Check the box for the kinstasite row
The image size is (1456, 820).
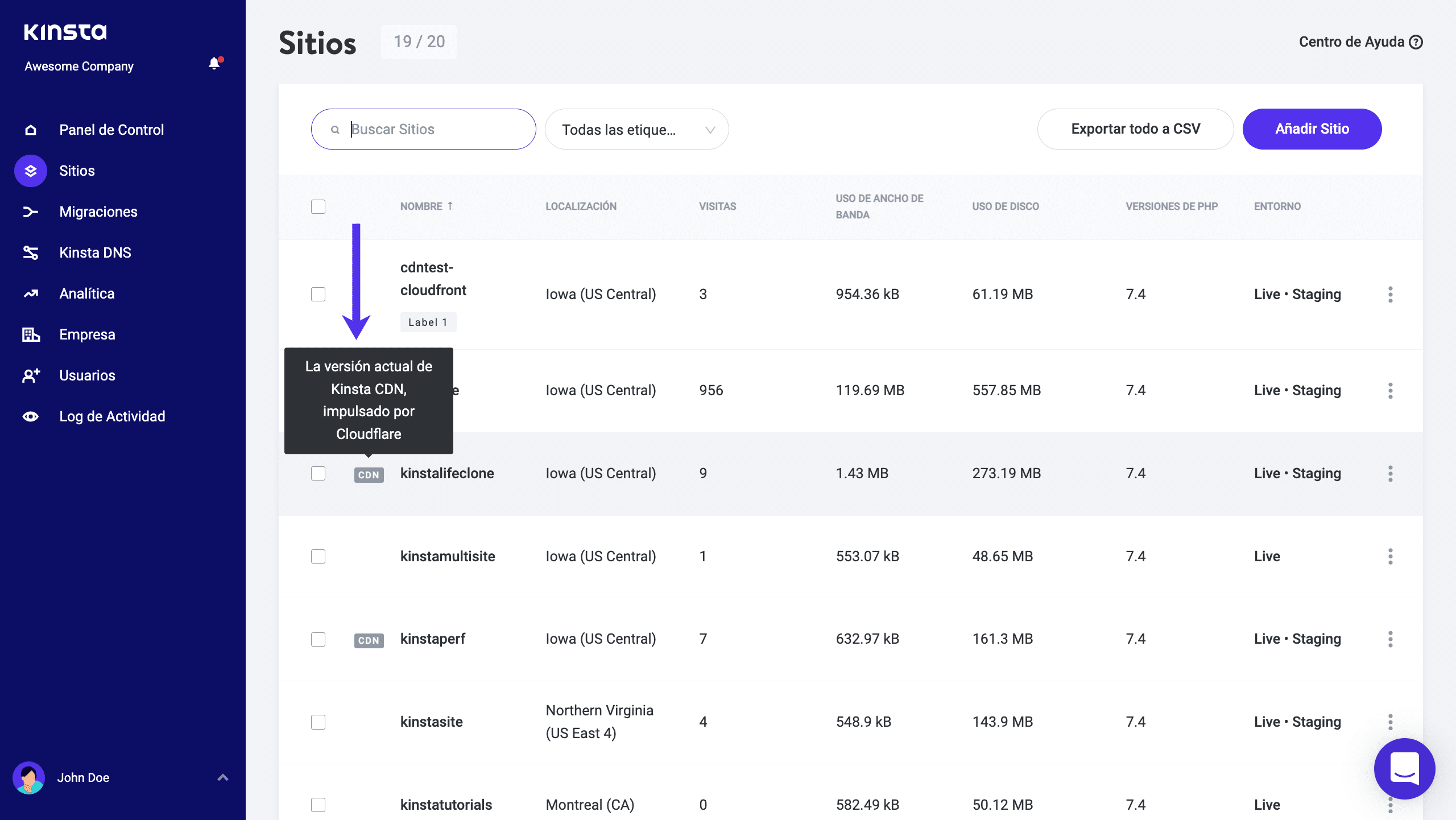pos(318,722)
